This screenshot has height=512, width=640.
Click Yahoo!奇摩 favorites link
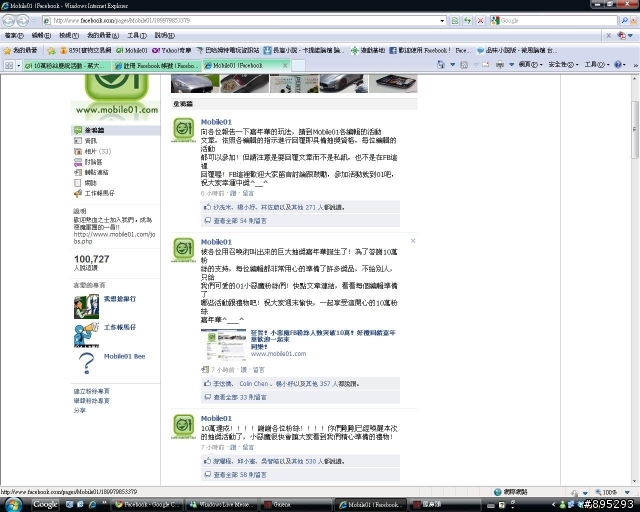171,51
